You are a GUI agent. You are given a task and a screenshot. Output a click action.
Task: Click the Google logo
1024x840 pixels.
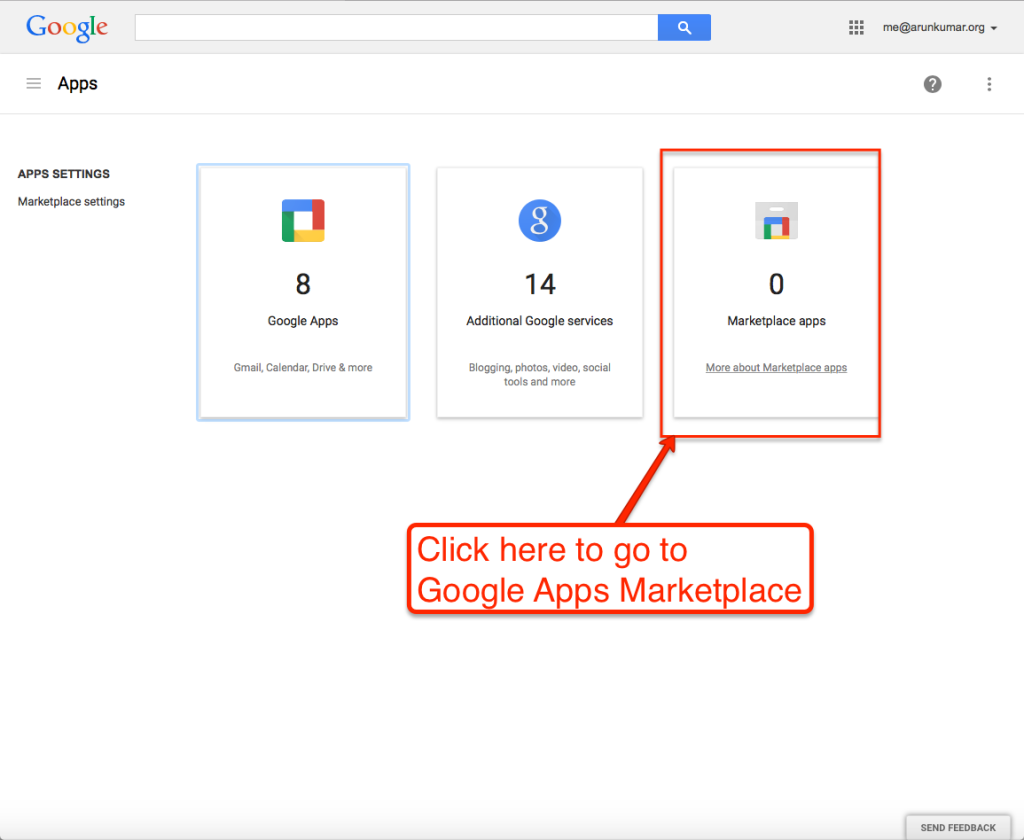point(67,28)
